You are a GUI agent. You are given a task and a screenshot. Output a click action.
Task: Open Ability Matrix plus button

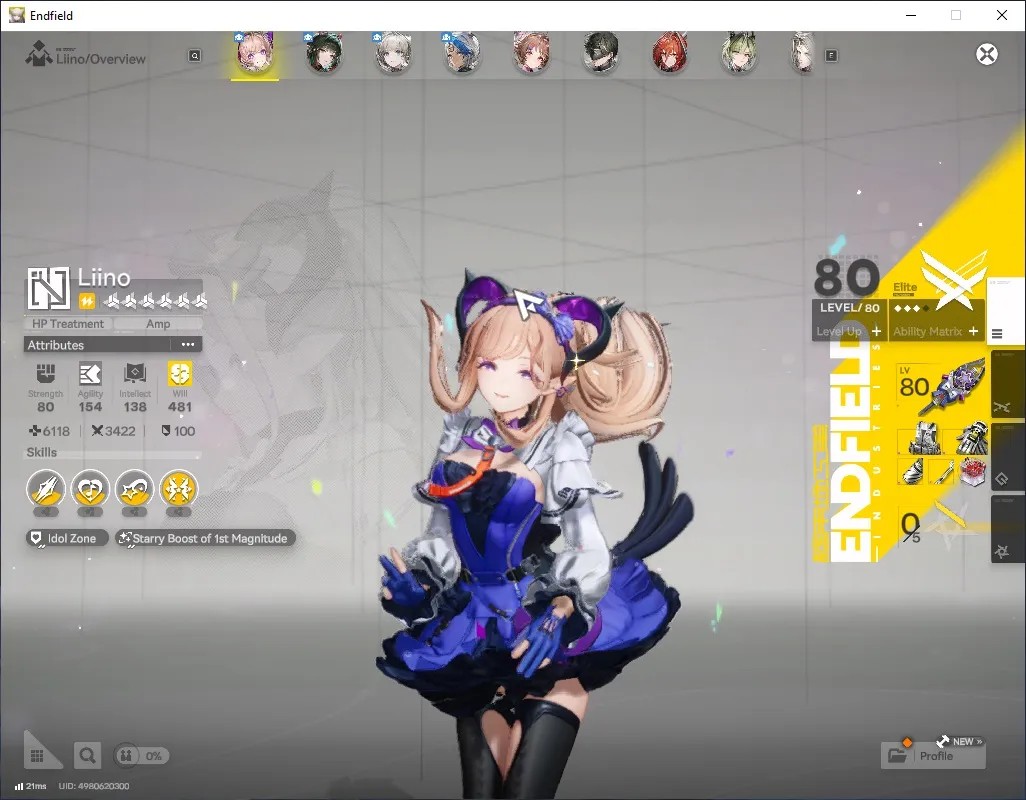pyautogui.click(x=973, y=332)
